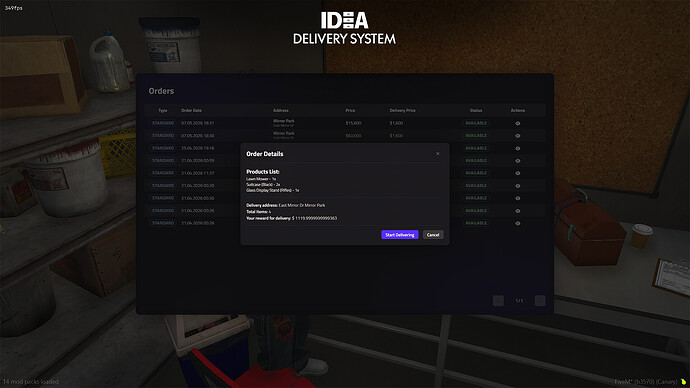Select the Glass Display Stand (Rifles) line
The height and width of the screenshot is (388, 690).
click(272, 190)
